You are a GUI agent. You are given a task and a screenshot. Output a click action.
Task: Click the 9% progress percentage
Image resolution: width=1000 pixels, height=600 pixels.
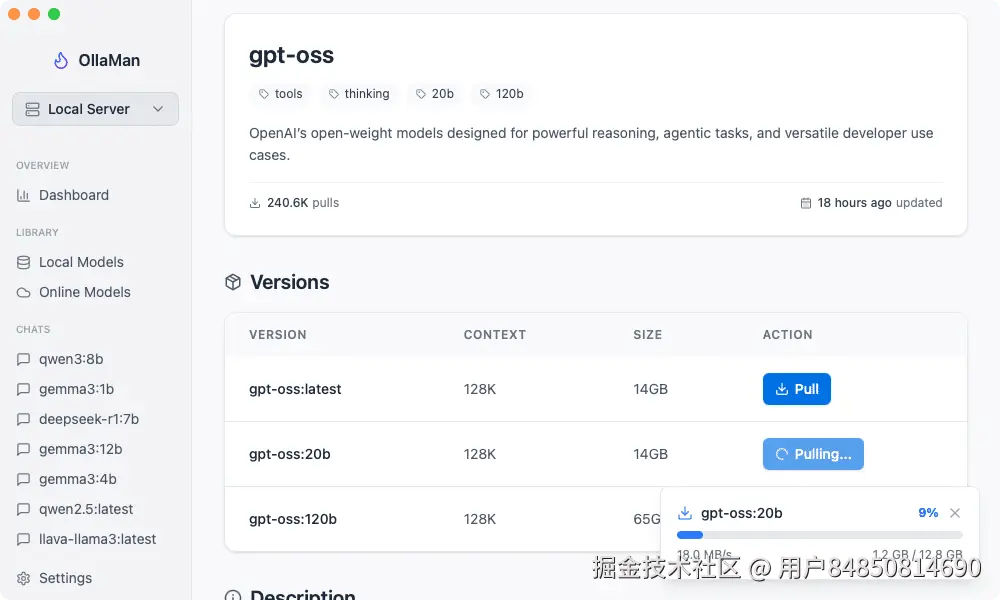tap(928, 513)
